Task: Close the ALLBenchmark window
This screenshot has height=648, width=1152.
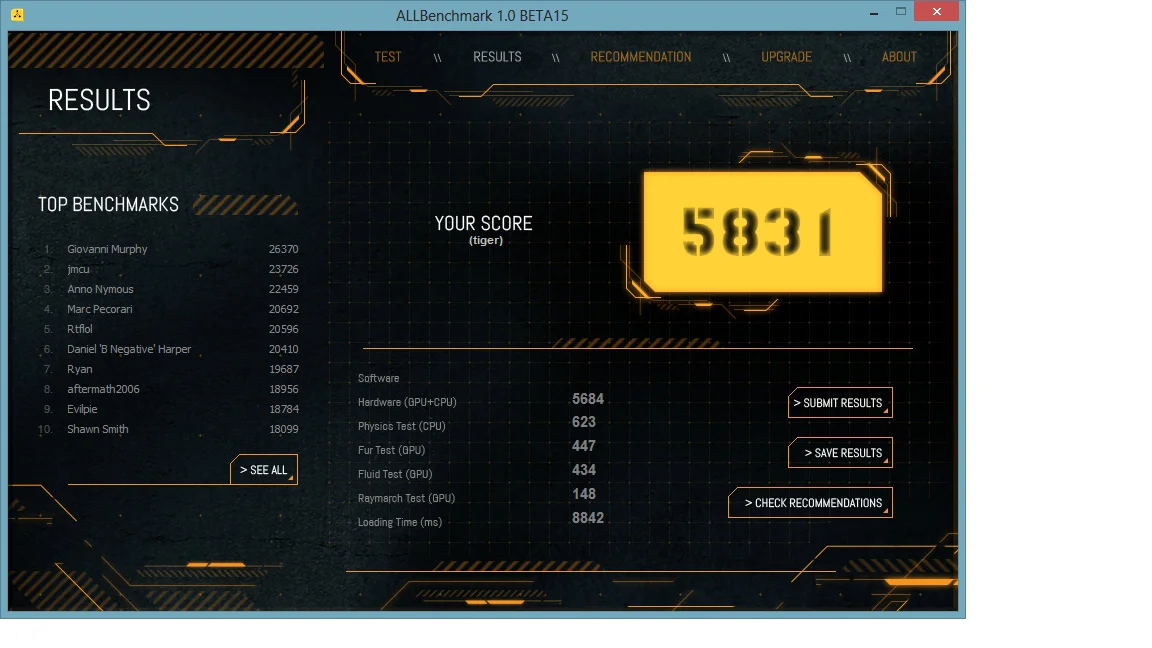Action: tap(937, 12)
